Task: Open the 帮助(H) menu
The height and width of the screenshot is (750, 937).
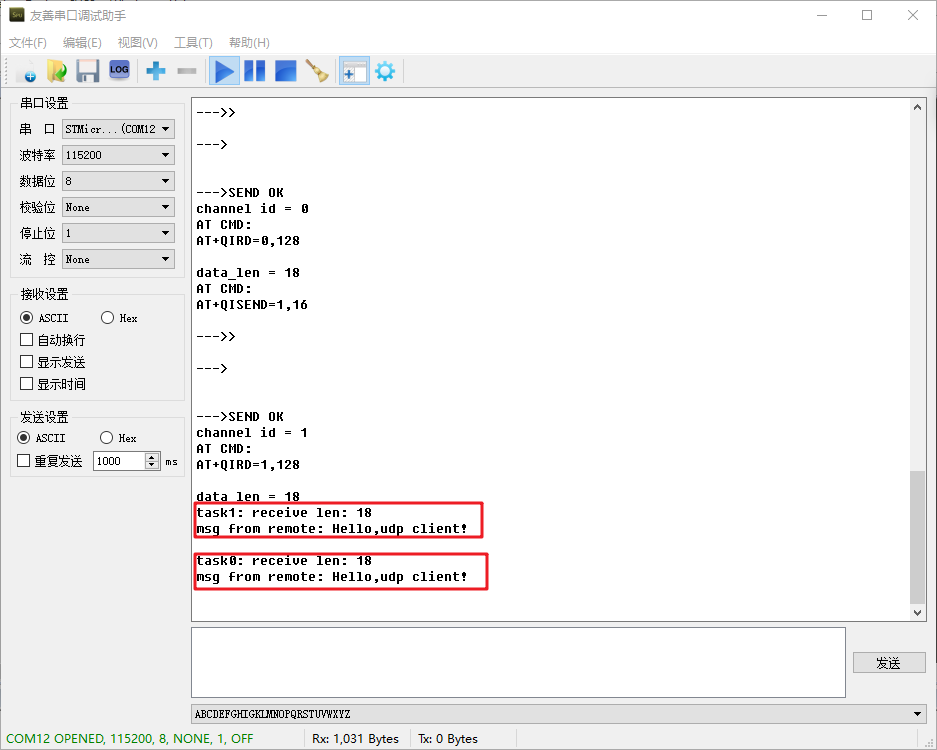Action: pyautogui.click(x=249, y=42)
